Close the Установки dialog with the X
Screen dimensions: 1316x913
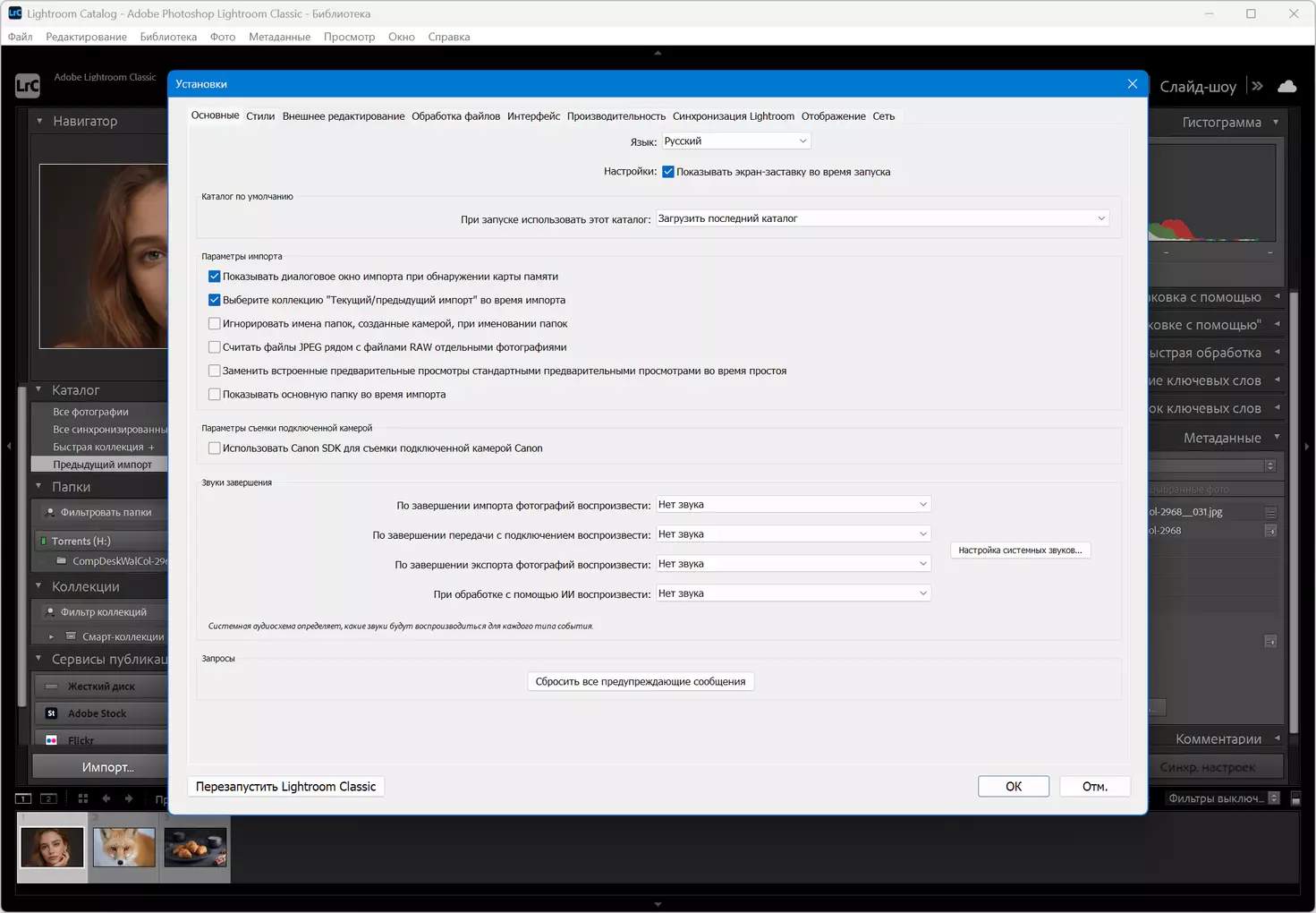coord(1133,83)
